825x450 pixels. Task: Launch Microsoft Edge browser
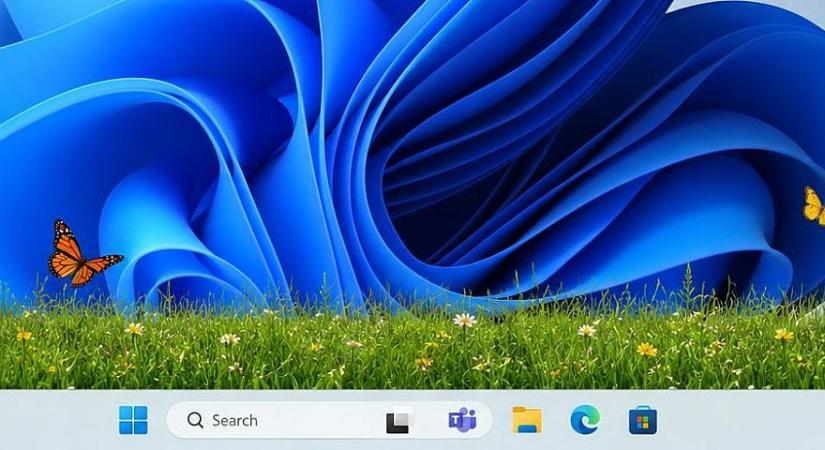pos(585,421)
